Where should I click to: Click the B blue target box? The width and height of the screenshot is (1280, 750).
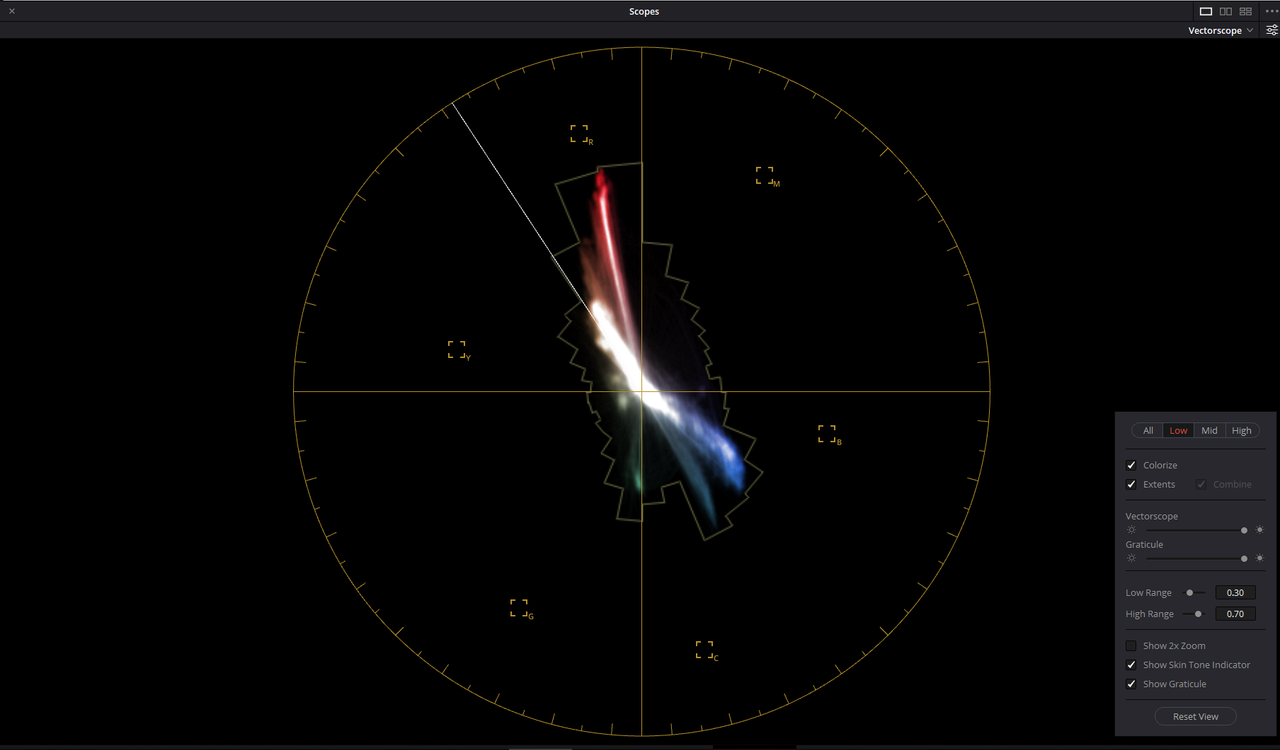[827, 433]
